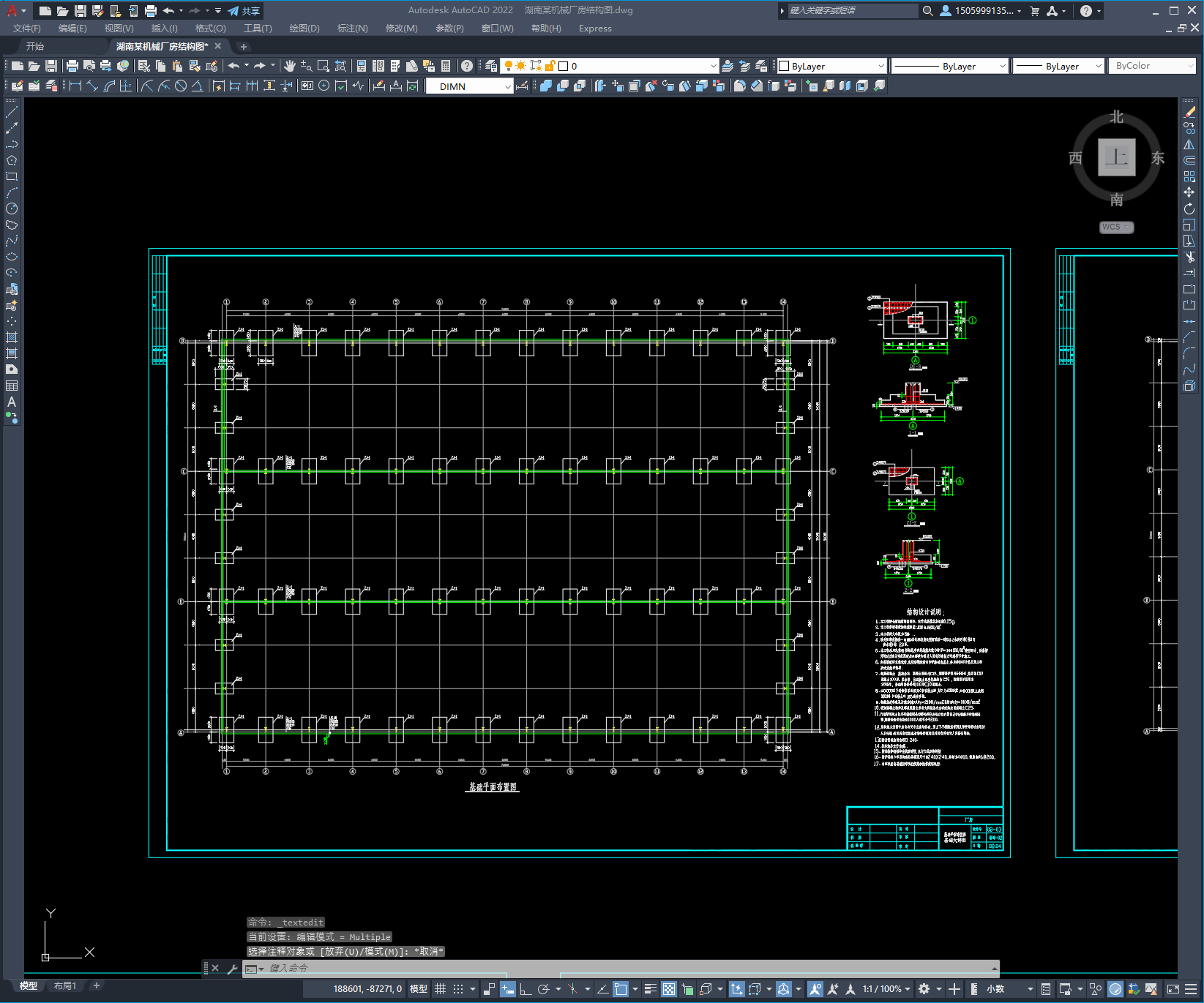Screen dimensions: 1204x1003
Task: Open the Hatch tool
Action: [x=12, y=337]
